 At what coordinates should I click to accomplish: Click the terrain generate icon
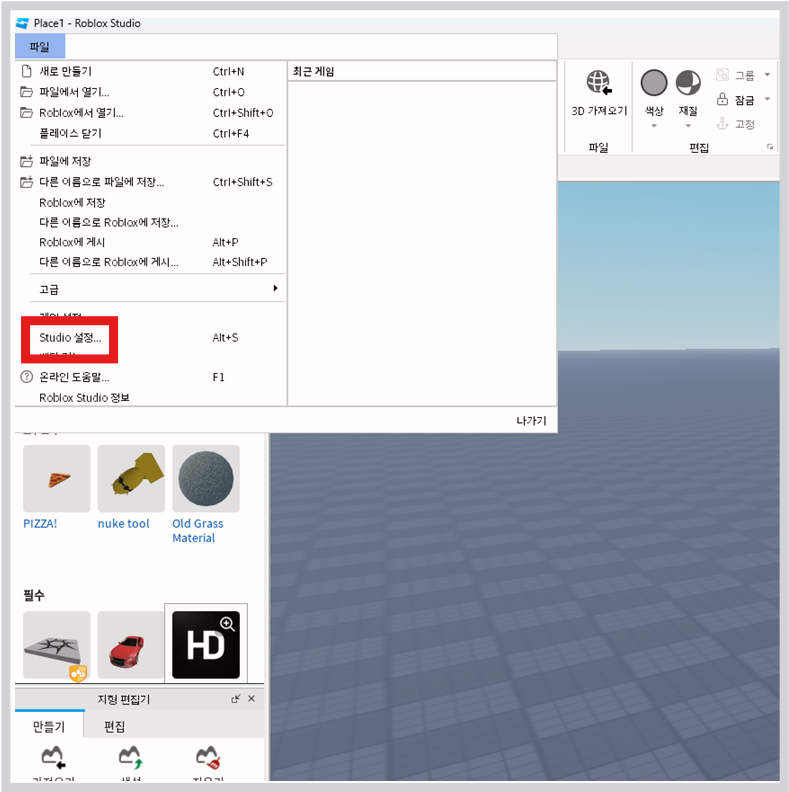pos(131,757)
